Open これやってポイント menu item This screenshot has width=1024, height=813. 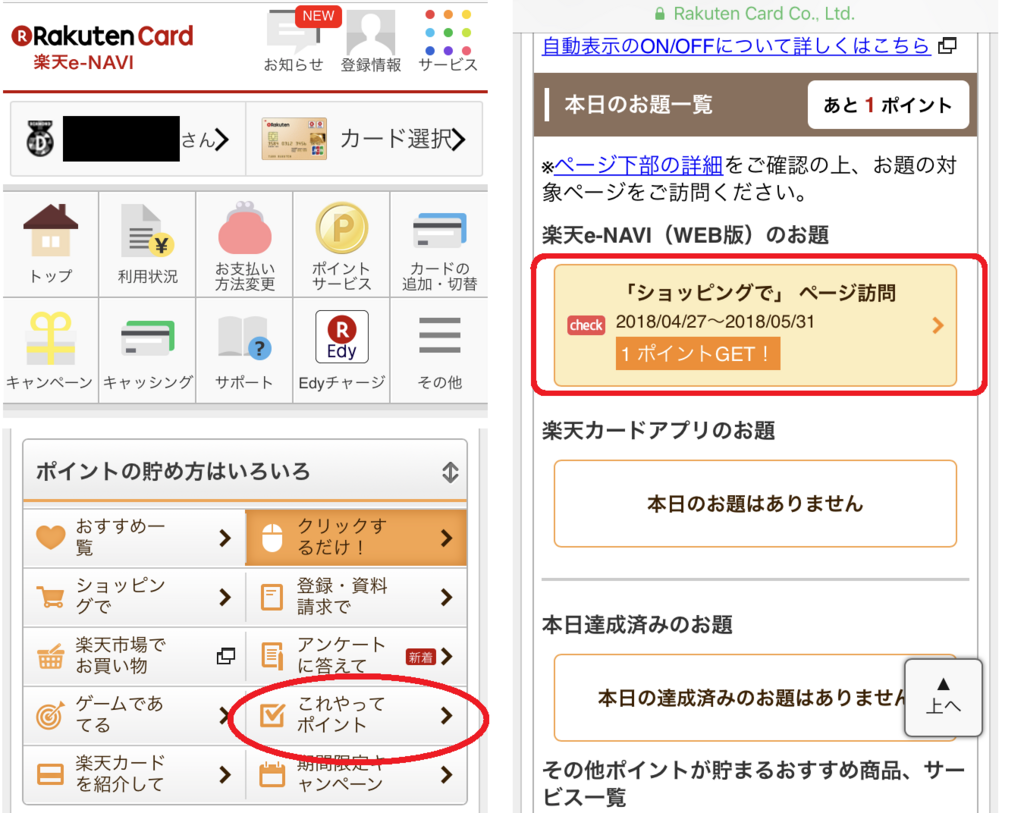point(356,715)
